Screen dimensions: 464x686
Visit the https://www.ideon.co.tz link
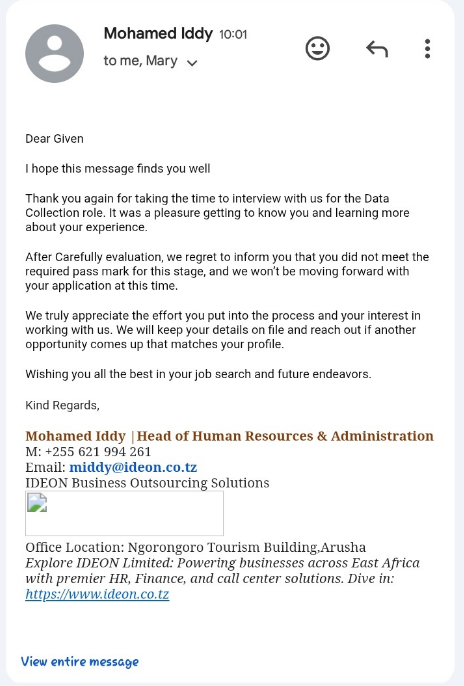(97, 594)
